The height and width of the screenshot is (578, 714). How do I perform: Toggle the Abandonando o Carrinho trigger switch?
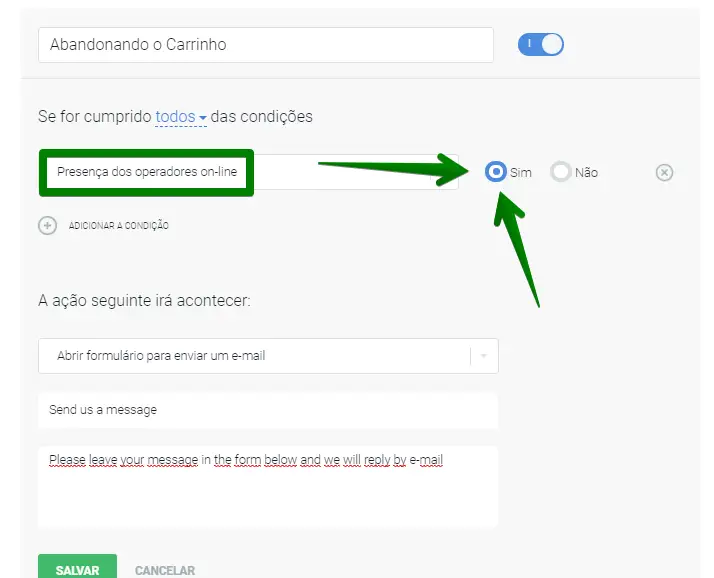point(541,45)
